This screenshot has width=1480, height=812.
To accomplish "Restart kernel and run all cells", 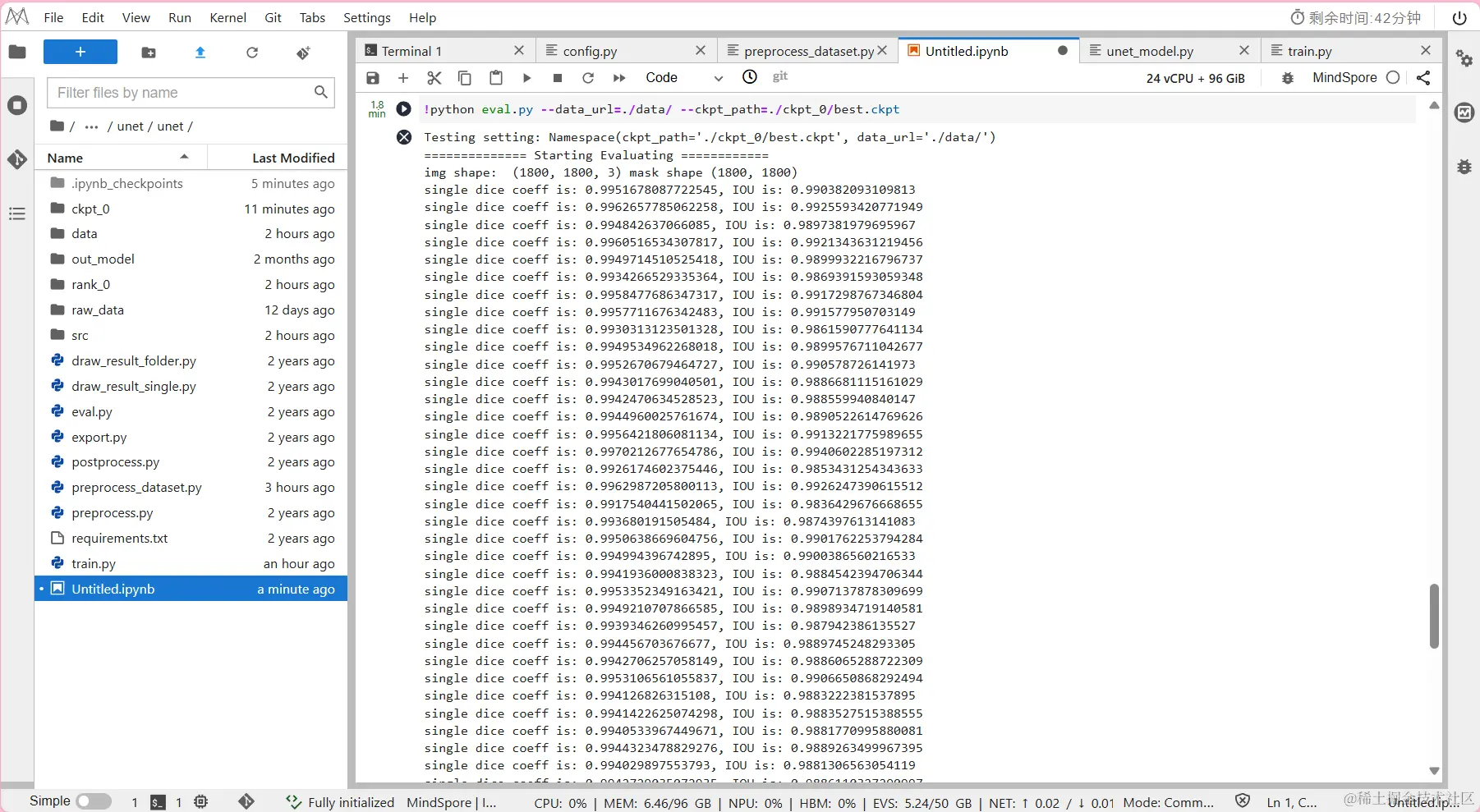I will 619,78.
